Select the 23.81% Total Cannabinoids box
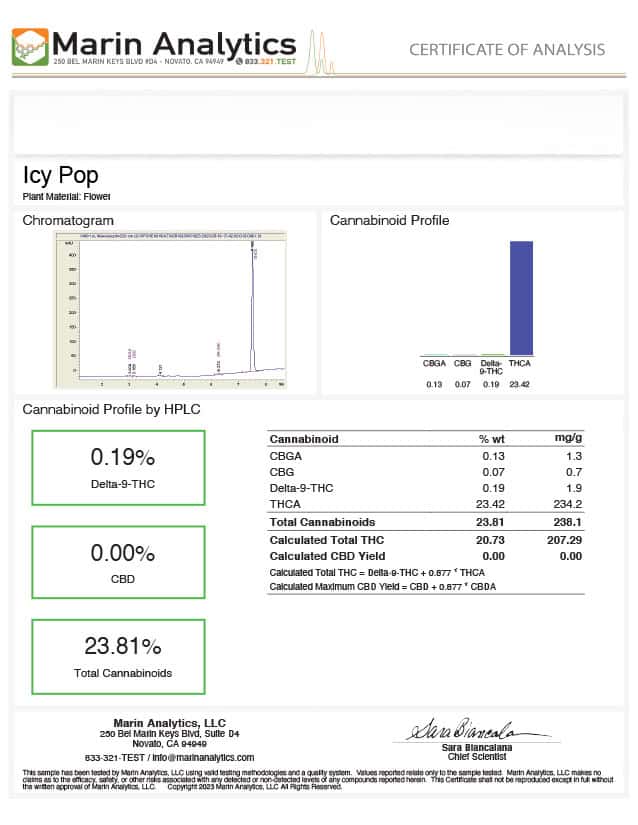 (x=118, y=657)
